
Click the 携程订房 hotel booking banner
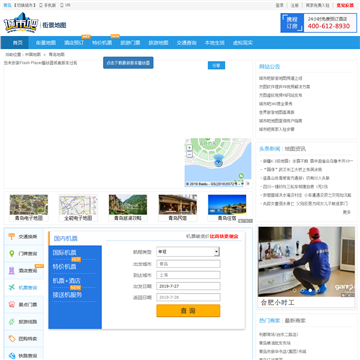pos(318,23)
